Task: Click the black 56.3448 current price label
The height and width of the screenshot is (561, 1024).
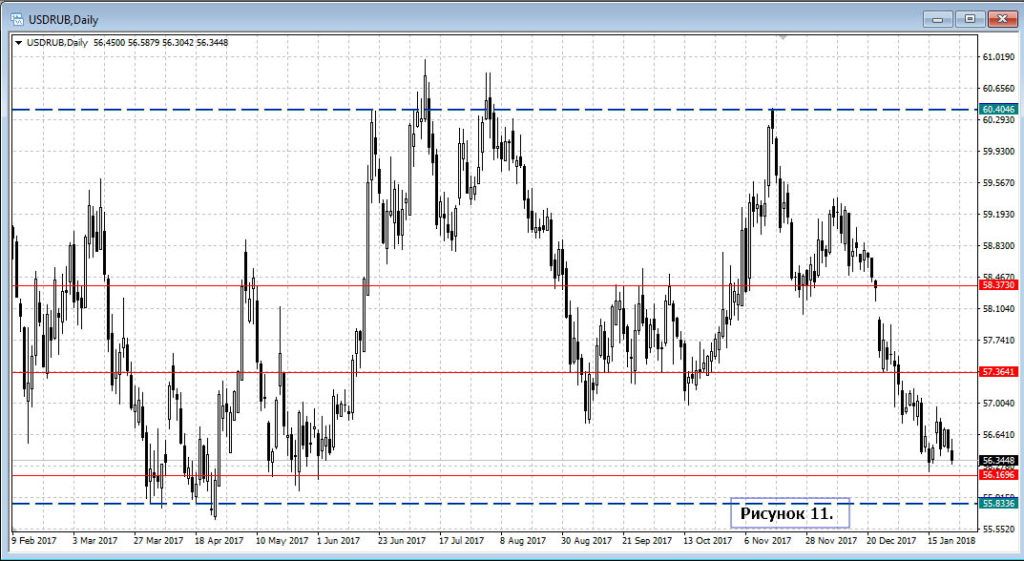Action: 999,461
